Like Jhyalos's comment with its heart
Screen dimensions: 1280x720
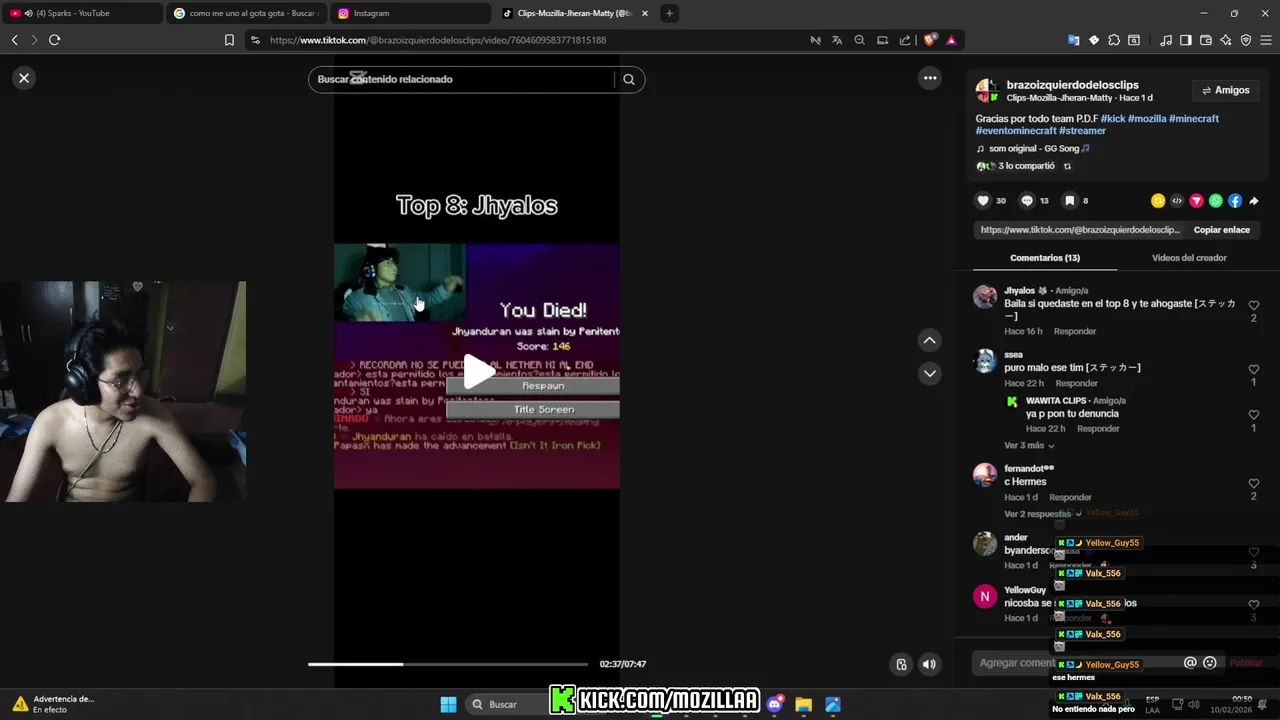pyautogui.click(x=1254, y=304)
